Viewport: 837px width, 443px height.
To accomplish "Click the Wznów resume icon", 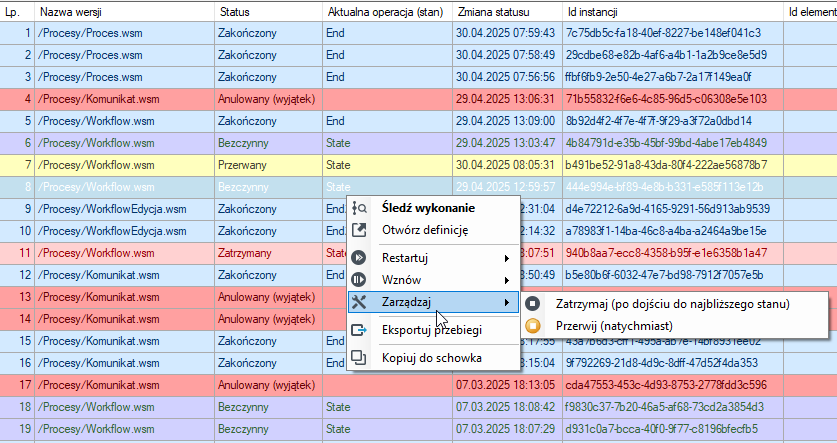I will tap(359, 280).
